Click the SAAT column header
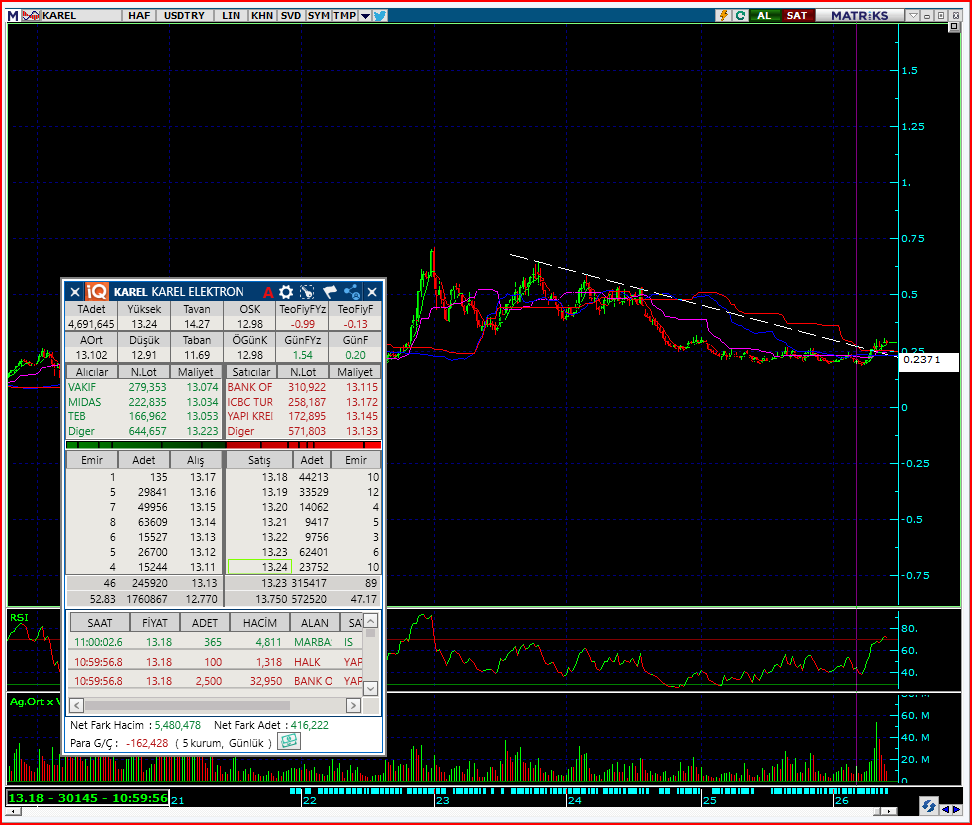This screenshot has height=825, width=972. tap(99, 623)
